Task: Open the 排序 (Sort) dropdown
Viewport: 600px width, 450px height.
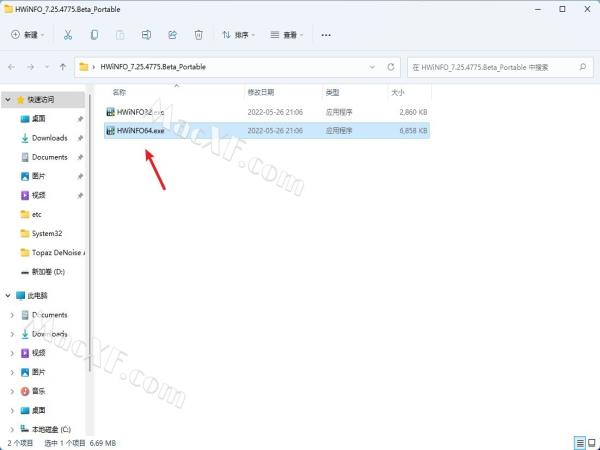Action: [x=238, y=35]
